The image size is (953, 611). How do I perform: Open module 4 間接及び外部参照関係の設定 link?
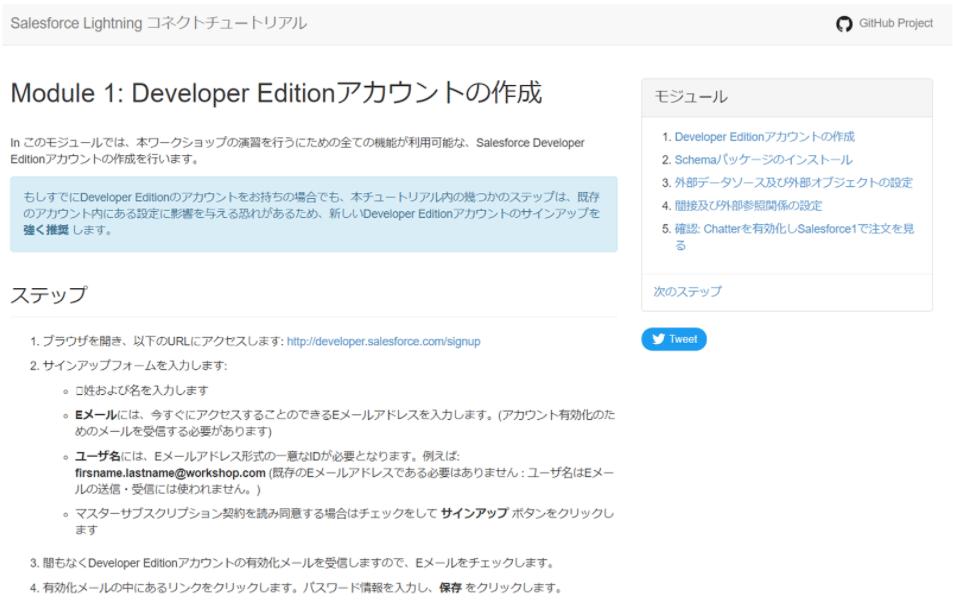pyautogui.click(x=748, y=206)
